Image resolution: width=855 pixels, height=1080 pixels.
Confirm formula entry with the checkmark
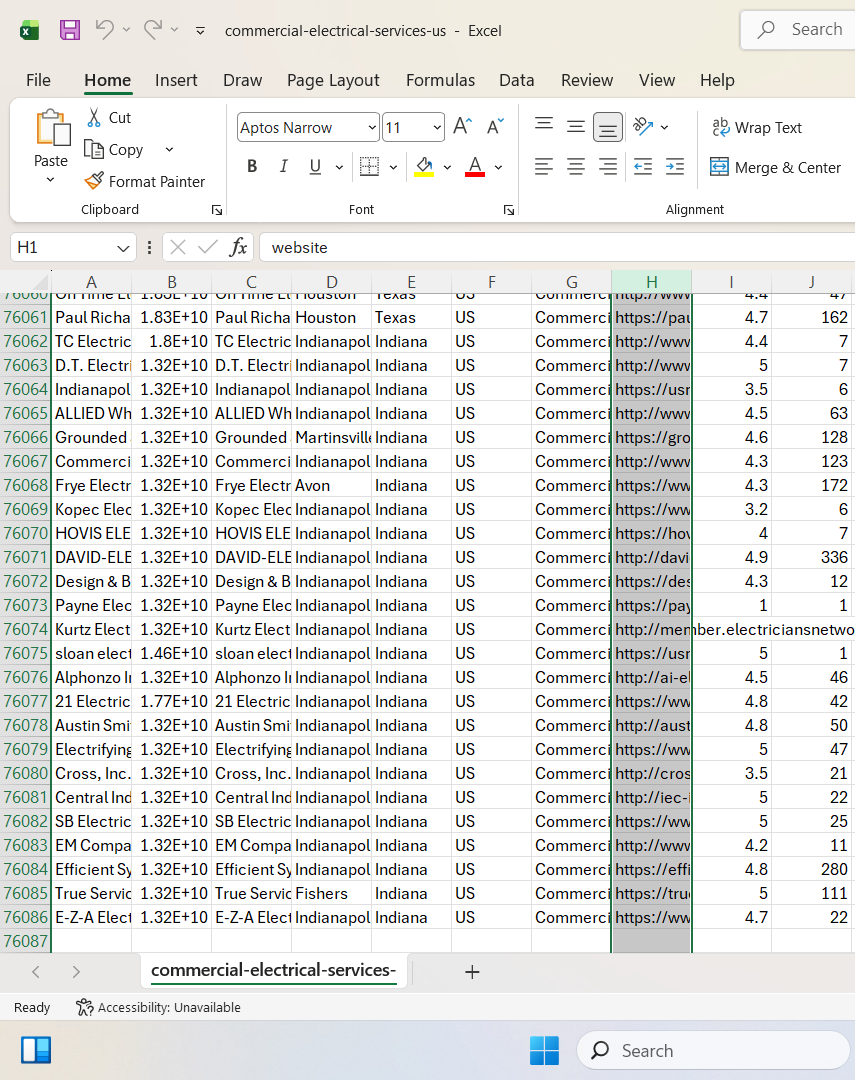click(x=207, y=247)
